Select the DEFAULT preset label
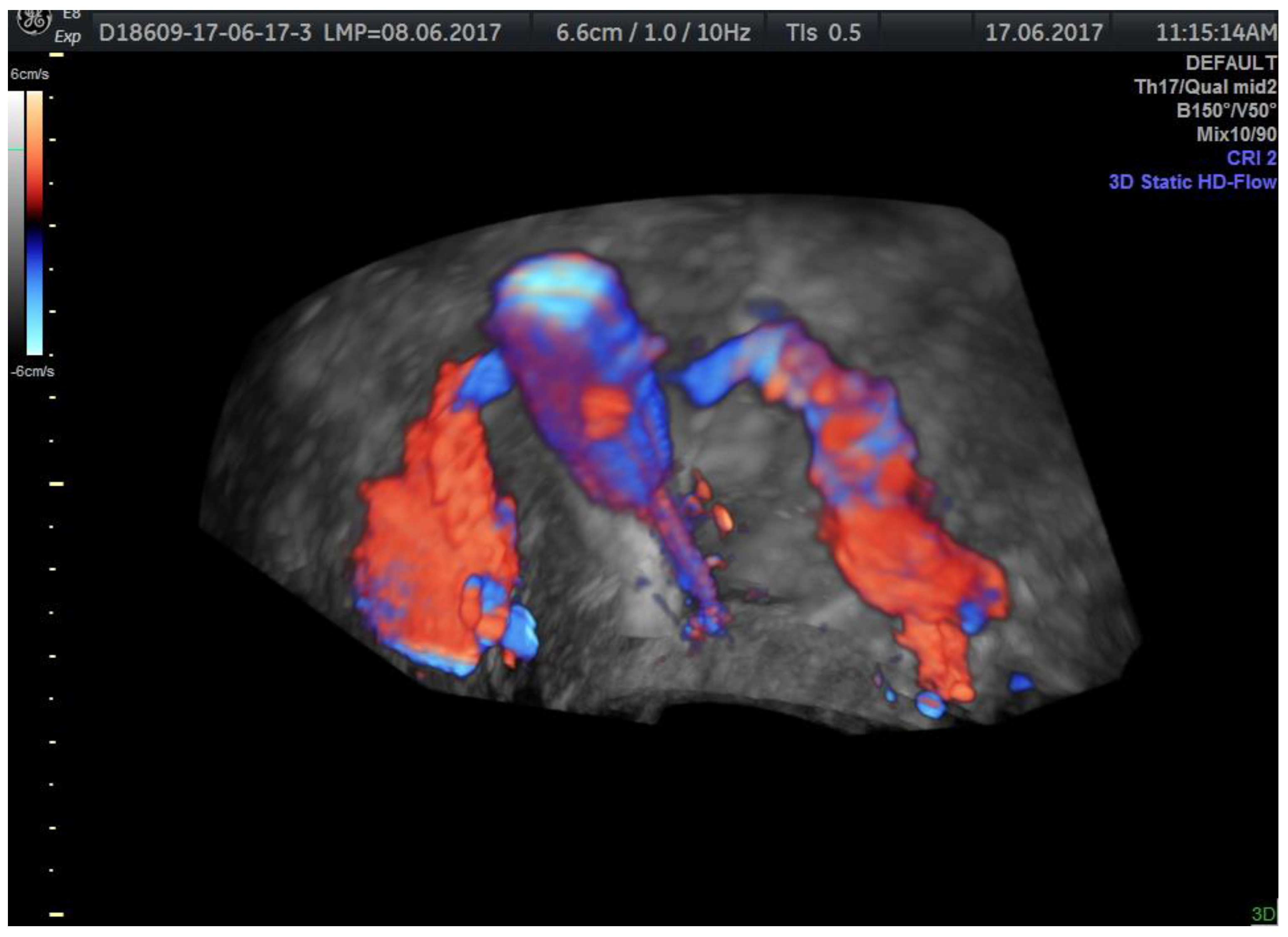 click(x=1231, y=63)
